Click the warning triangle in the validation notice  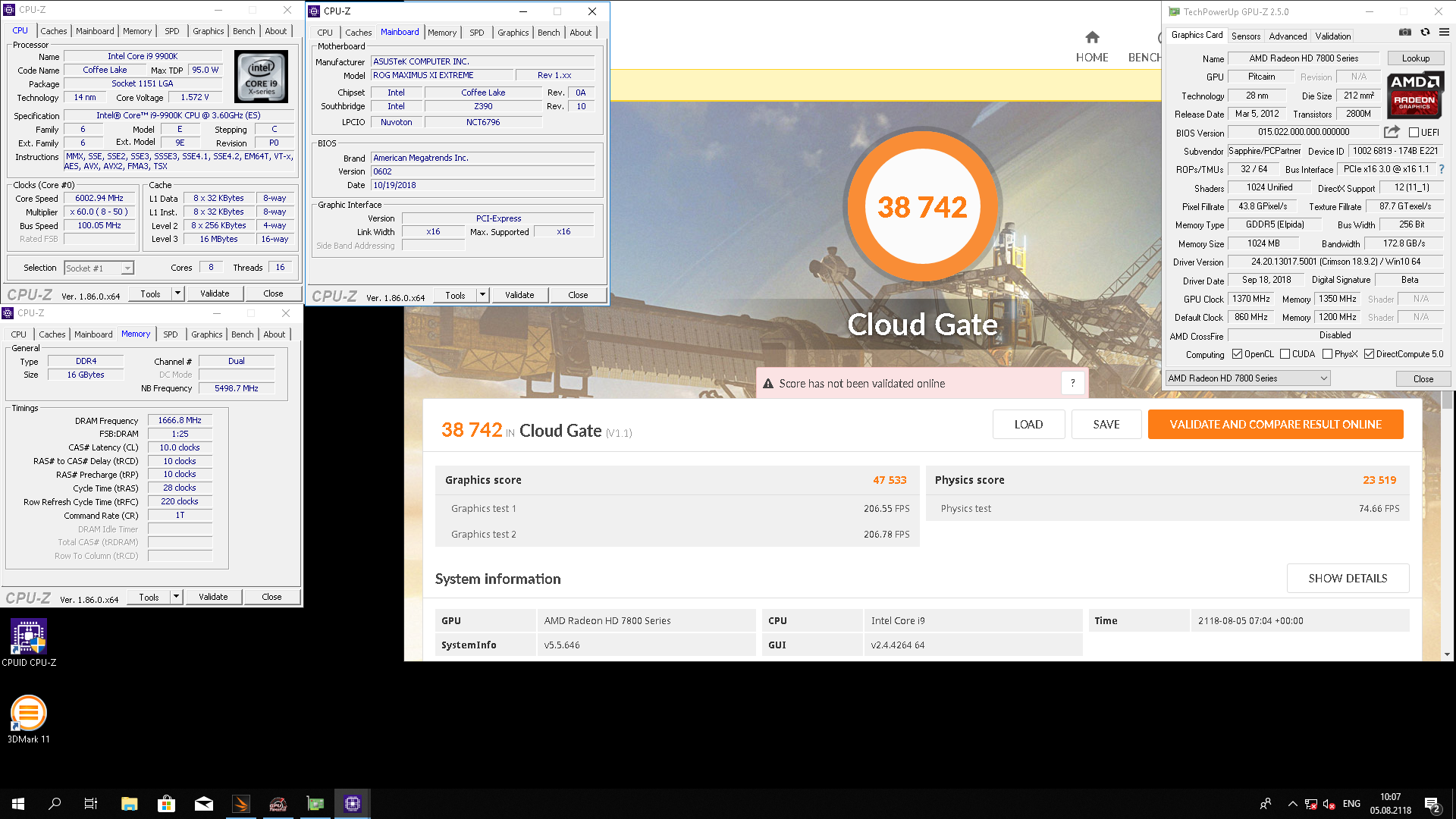pos(767,384)
